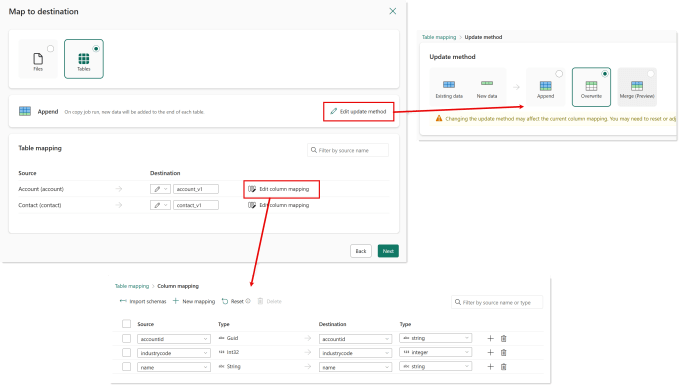Screen dimensions: 680x386
Task: Click New mapping in the toolbar
Action: point(194,301)
